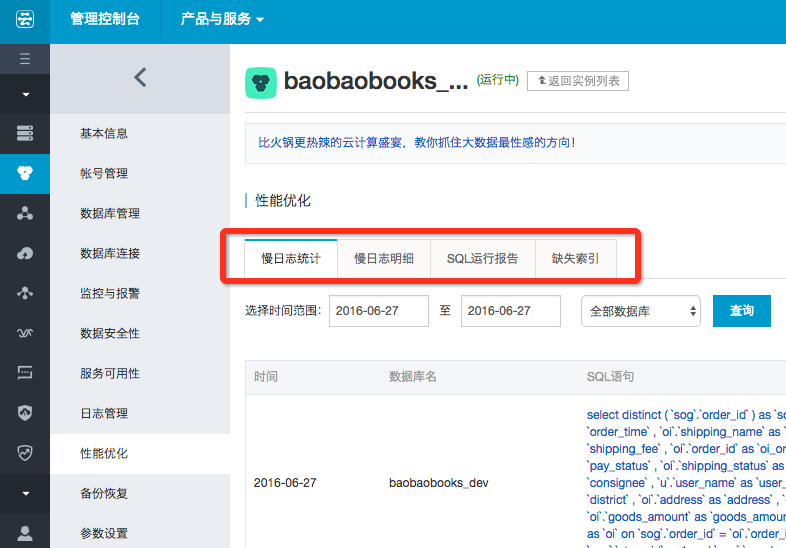The width and height of the screenshot is (786, 548).
Task: Collapse the instance menu with back chevron
Action: click(140, 78)
